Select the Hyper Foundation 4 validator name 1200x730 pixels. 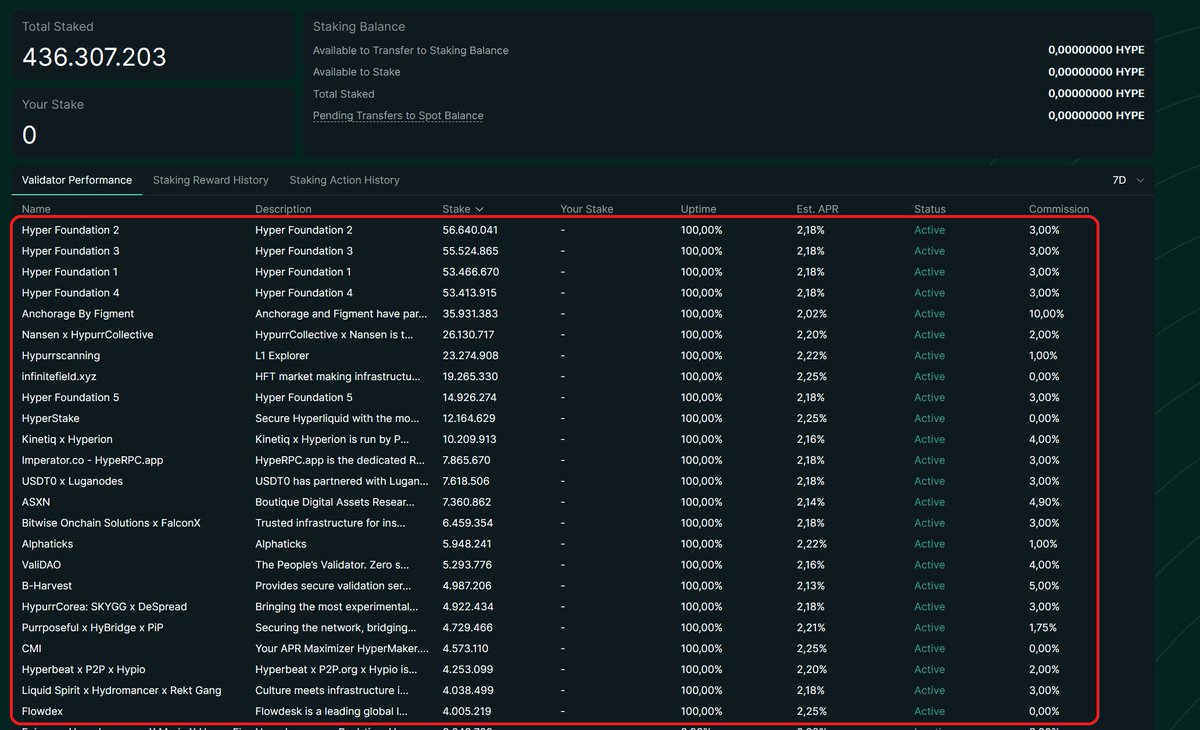pyautogui.click(x=71, y=293)
